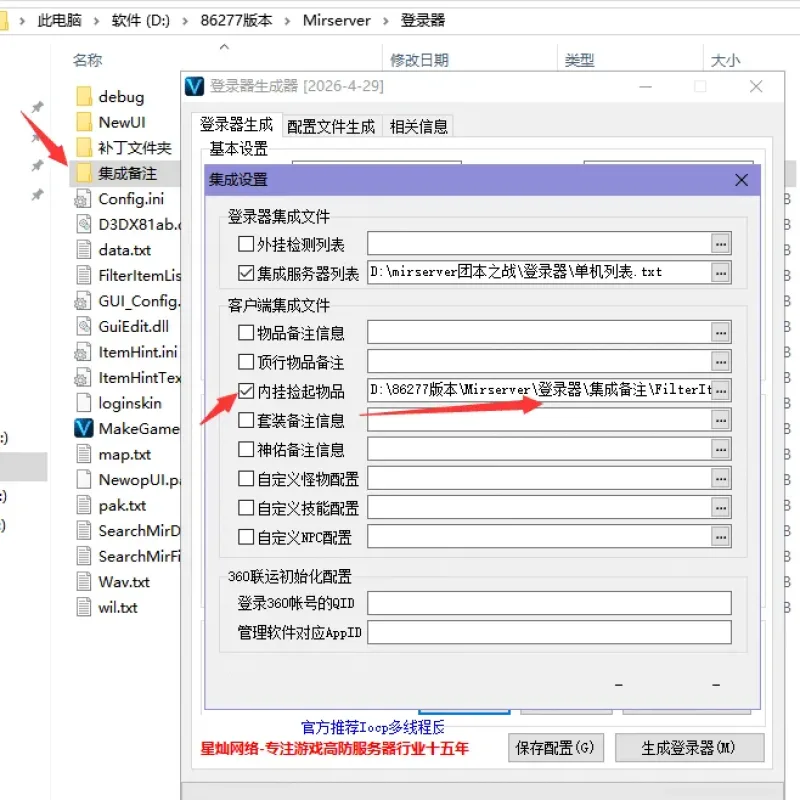Sort Explorer by 修改日期 column
800x800 pixels.
point(419,60)
